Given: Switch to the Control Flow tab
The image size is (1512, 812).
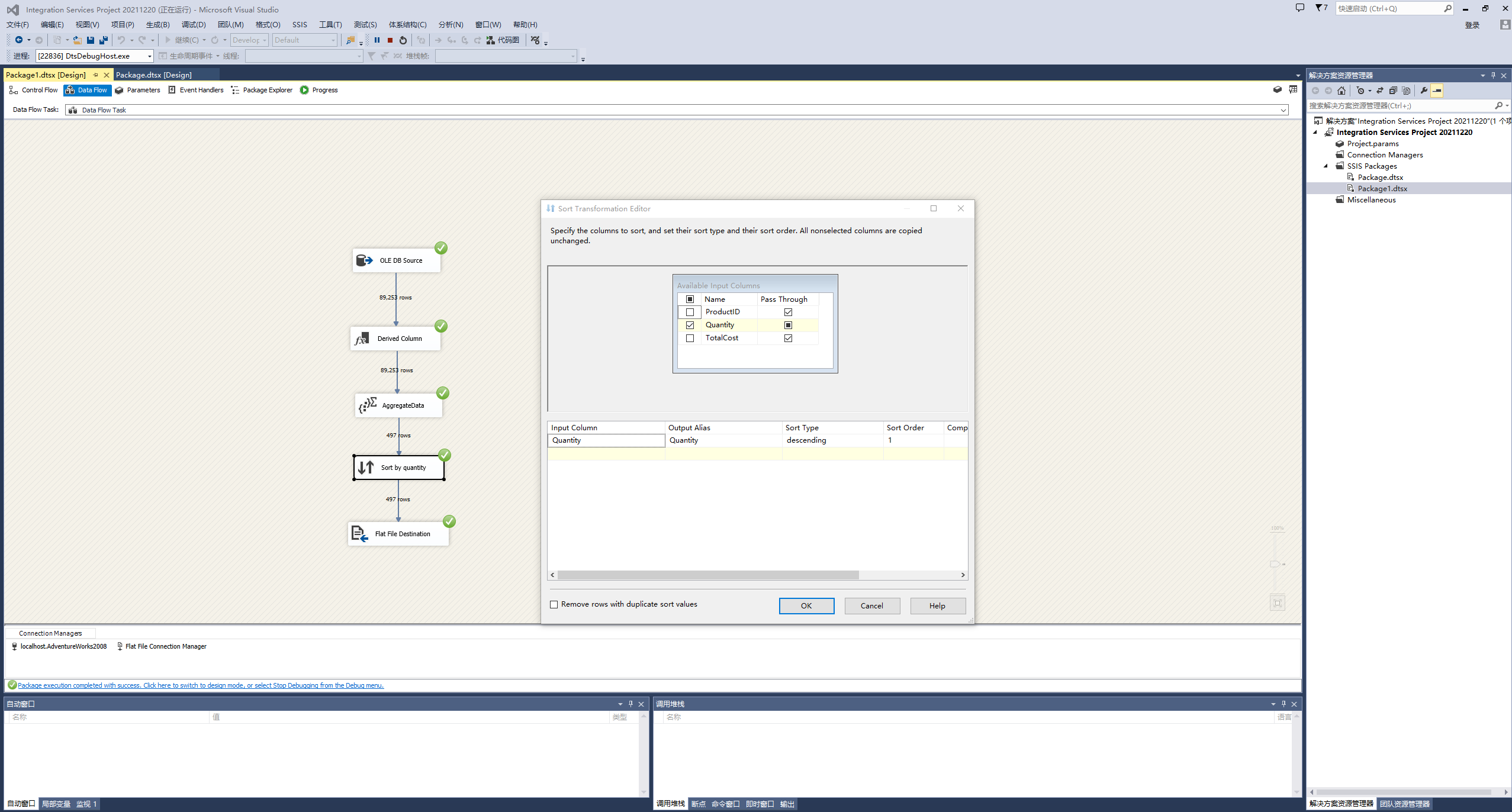Looking at the screenshot, I should point(34,90).
